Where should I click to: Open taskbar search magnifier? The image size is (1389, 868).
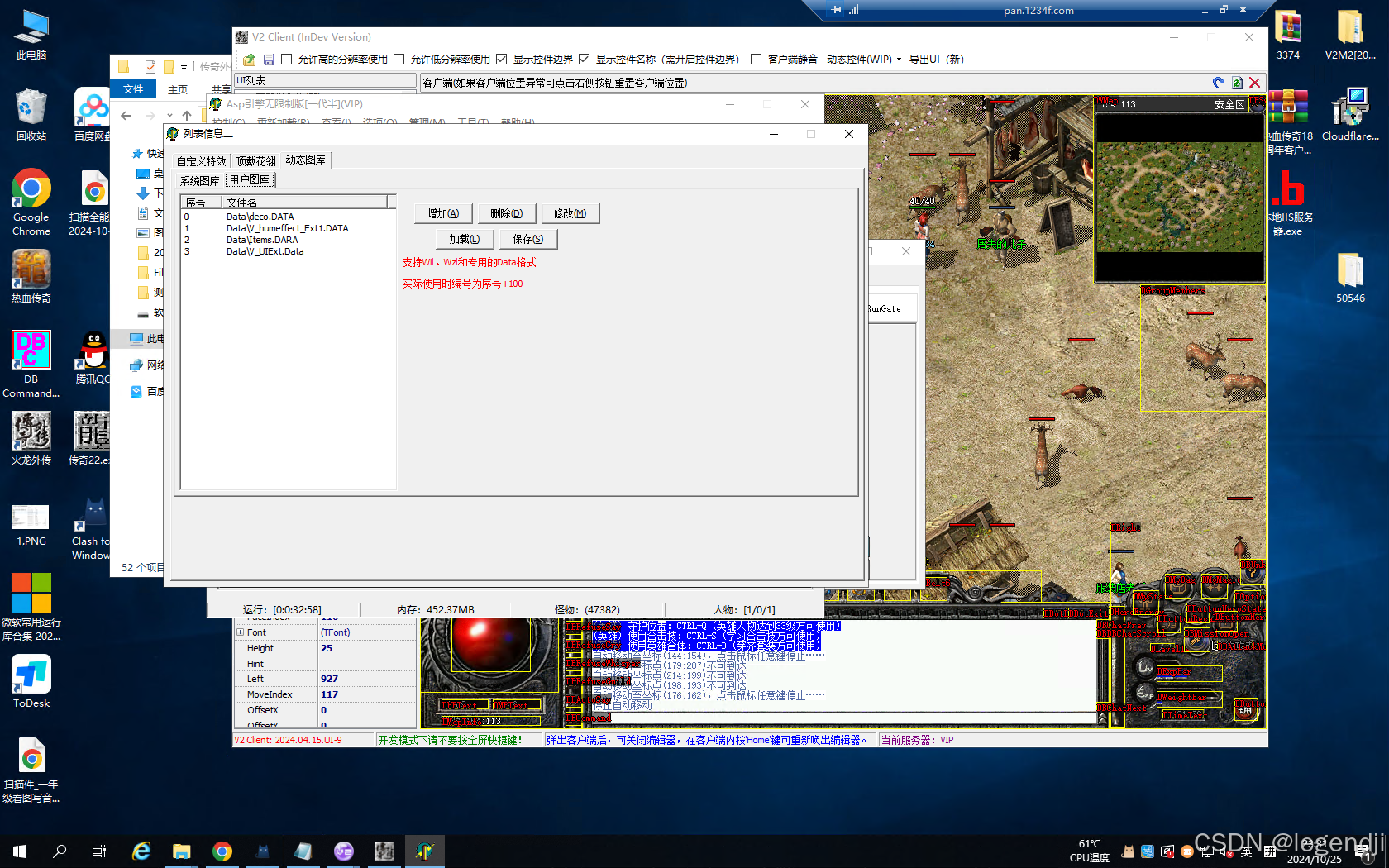click(x=60, y=851)
